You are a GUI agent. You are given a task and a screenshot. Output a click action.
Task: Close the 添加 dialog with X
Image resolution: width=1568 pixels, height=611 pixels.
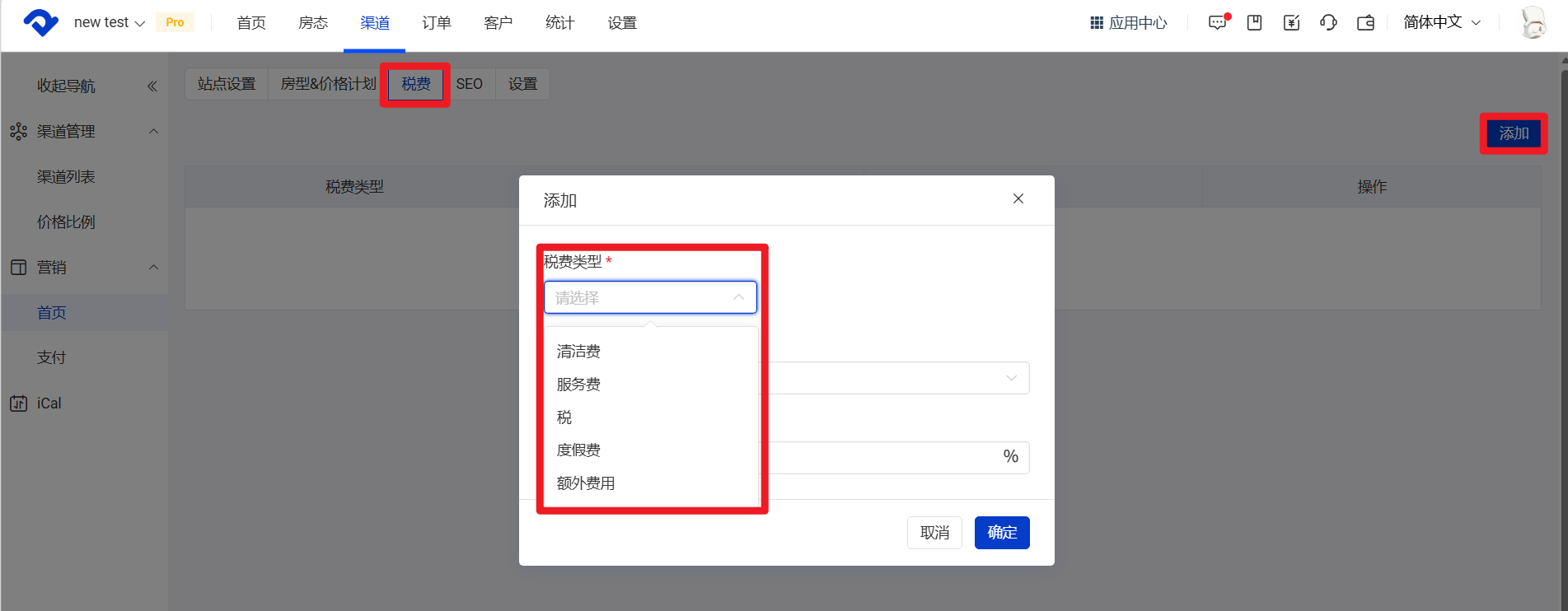[1018, 198]
